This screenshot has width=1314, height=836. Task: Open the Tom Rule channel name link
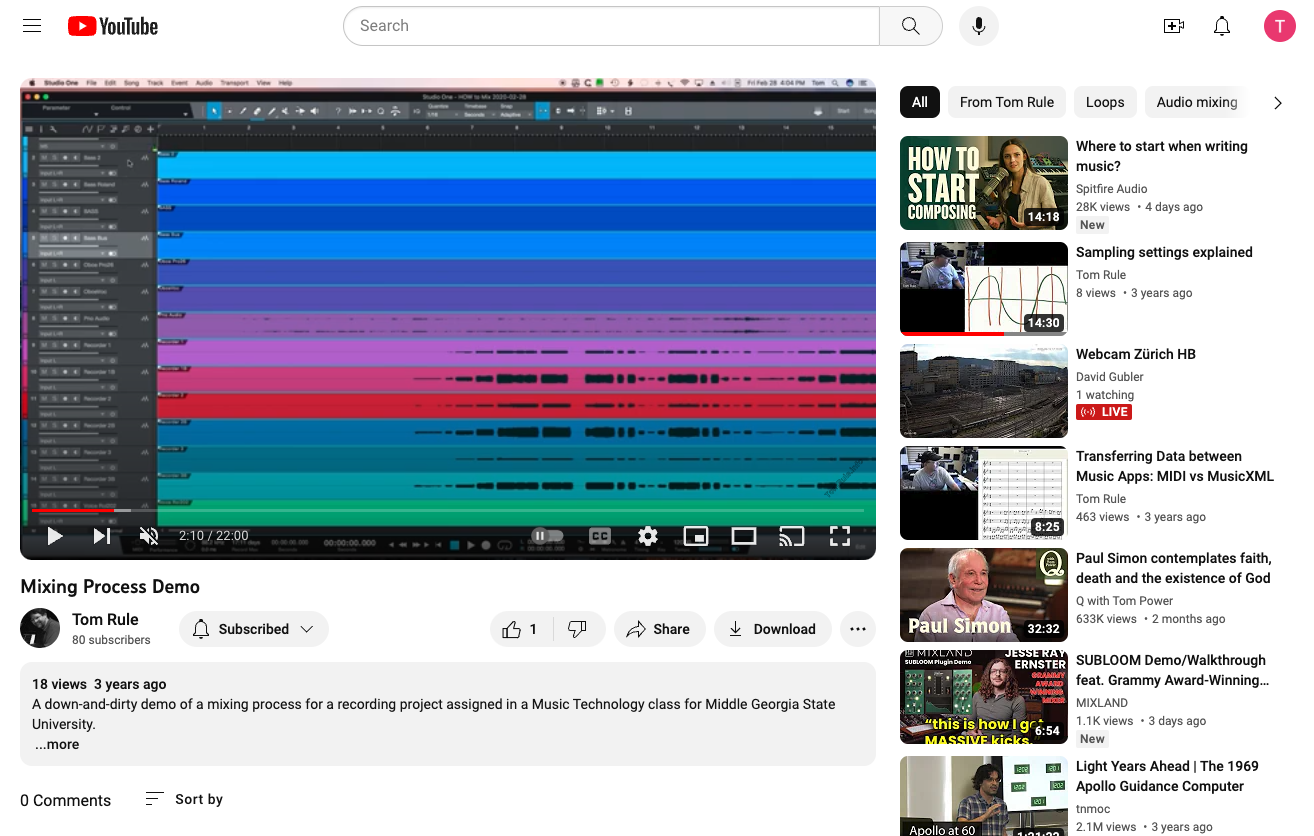(105, 619)
